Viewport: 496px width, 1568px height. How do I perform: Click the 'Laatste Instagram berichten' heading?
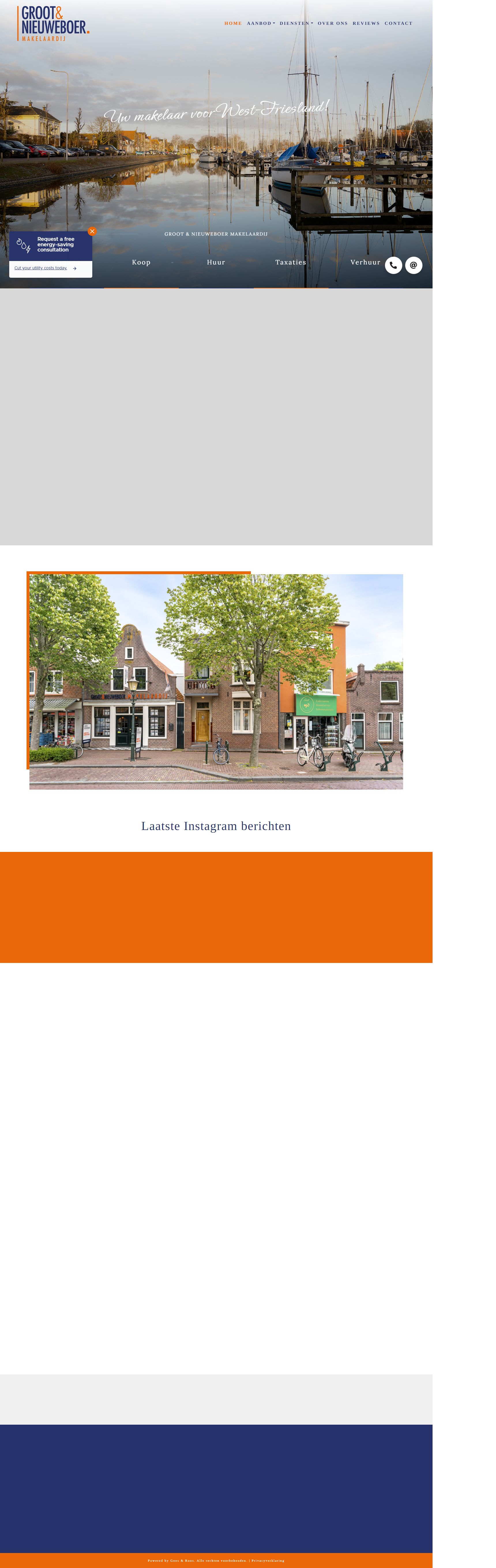(216, 826)
